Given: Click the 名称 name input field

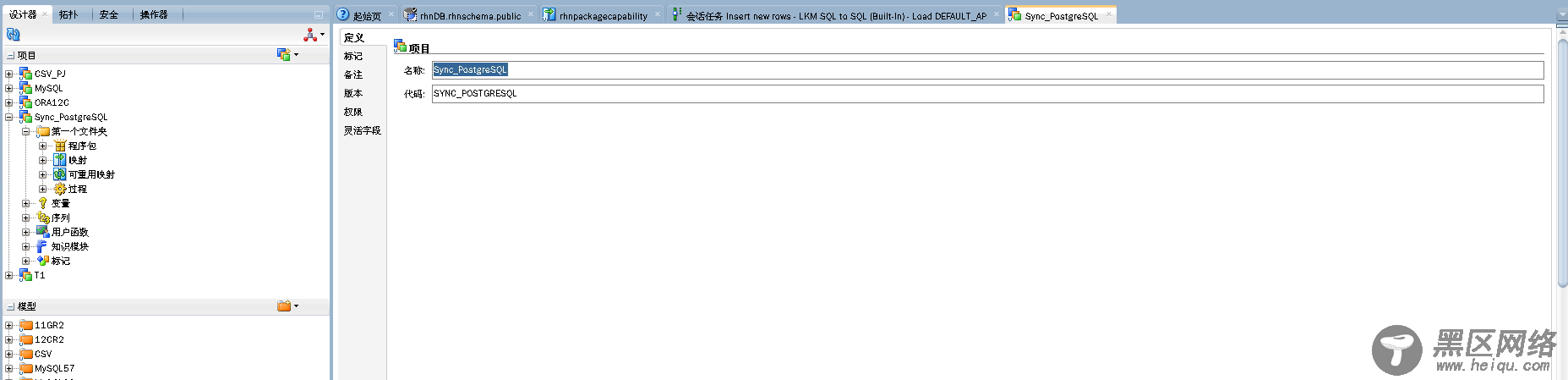Looking at the screenshot, I should click(x=987, y=69).
